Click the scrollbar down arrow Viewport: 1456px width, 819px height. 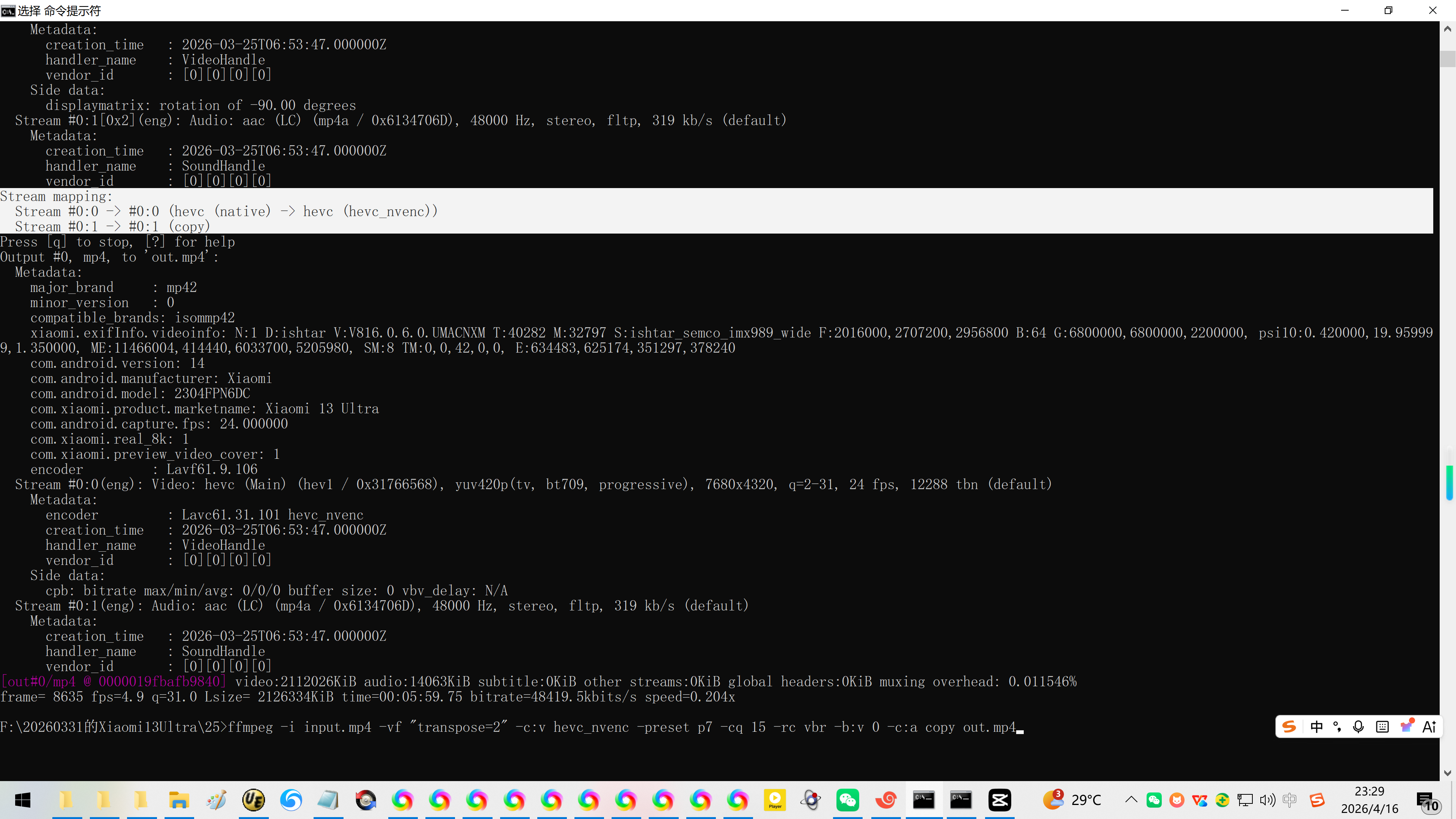(x=1447, y=773)
